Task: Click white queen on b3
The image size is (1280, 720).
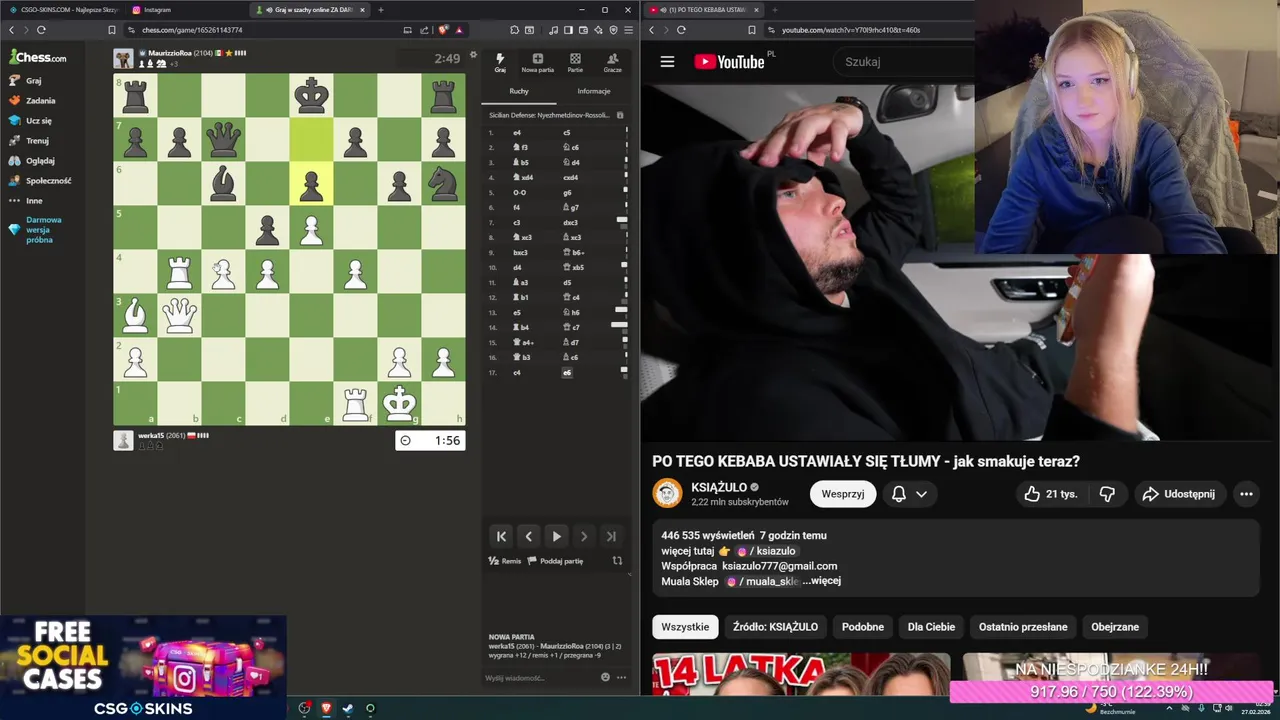Action: 179,315
